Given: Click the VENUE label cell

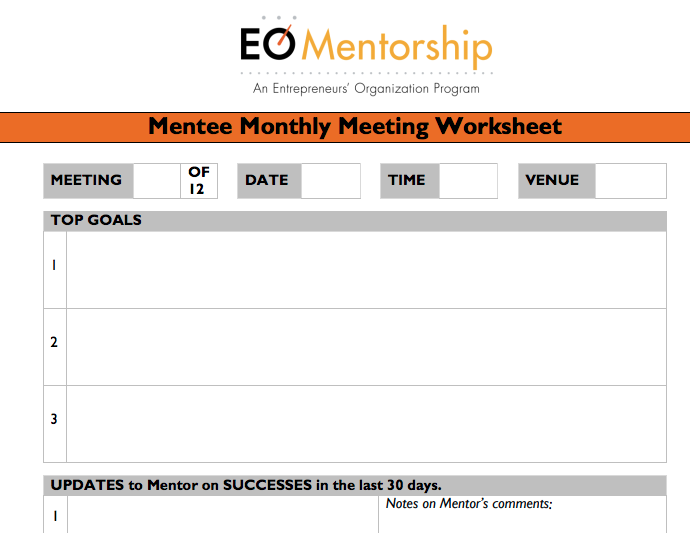Looking at the screenshot, I should pos(557,181).
